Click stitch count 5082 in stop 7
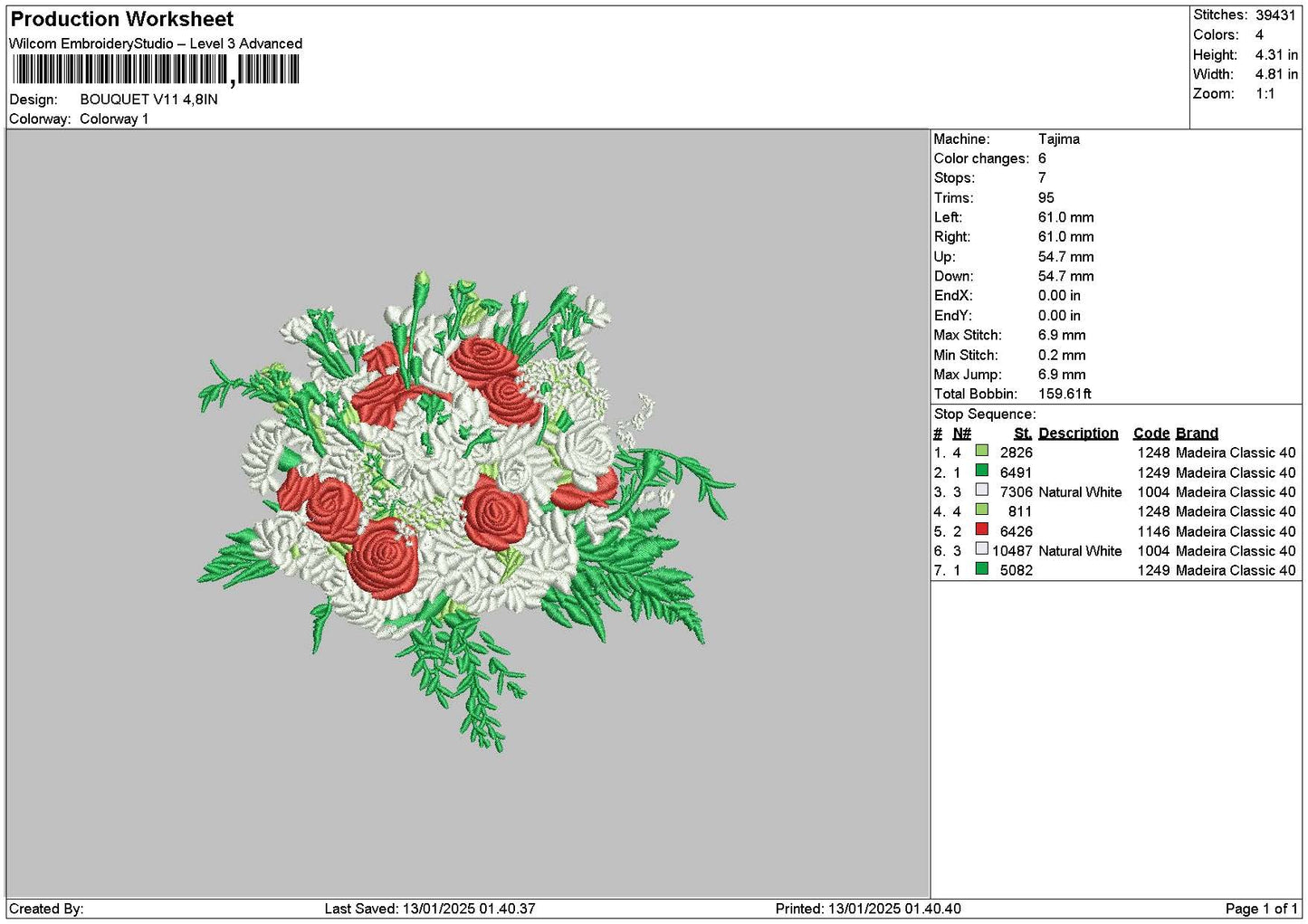 coord(1016,571)
